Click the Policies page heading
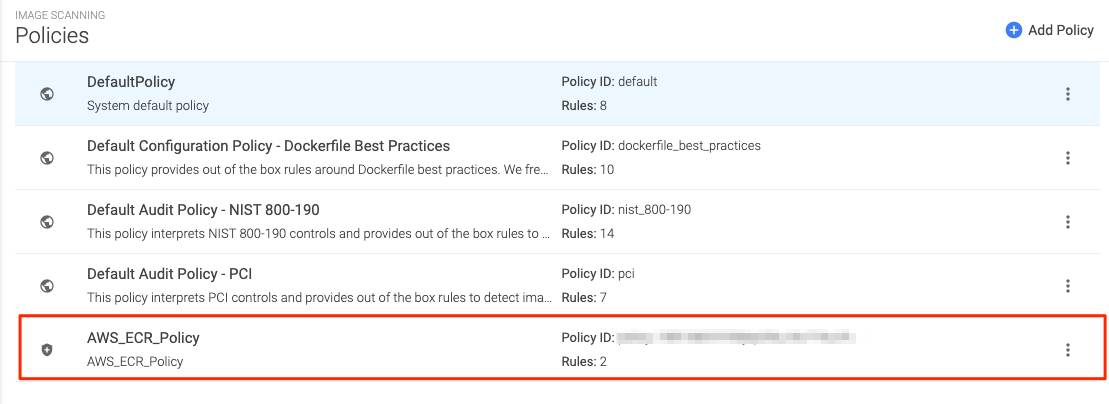This screenshot has height=404, width=1109. [x=52, y=36]
